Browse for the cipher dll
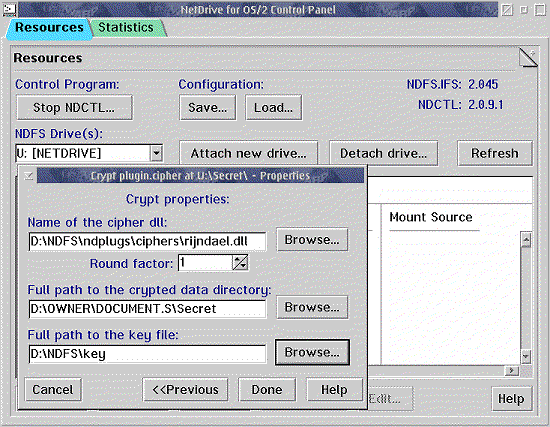 click(x=312, y=240)
